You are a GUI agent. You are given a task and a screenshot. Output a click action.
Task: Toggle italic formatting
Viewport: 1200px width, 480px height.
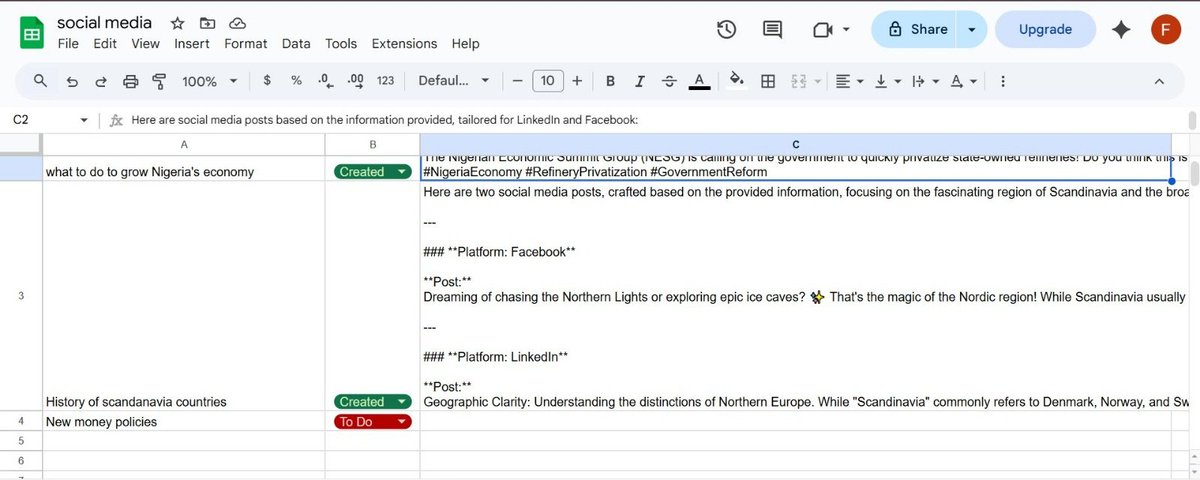640,81
